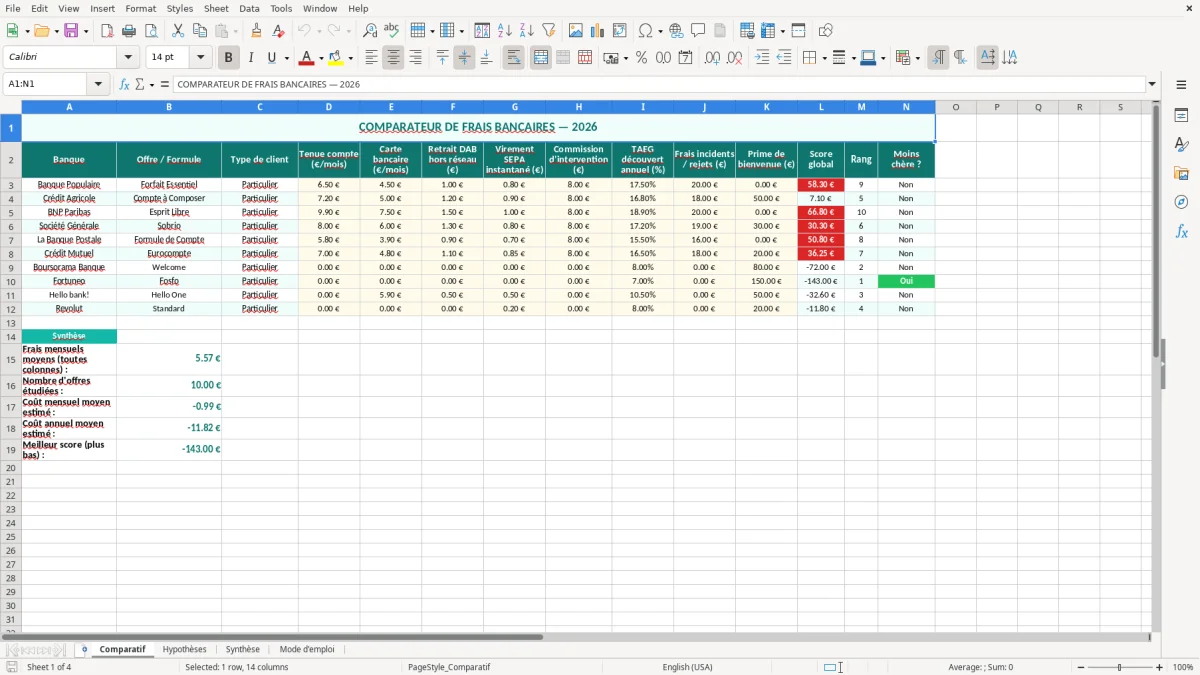1200x675 pixels.
Task: Open background color dropdown arrow
Action: coord(350,58)
